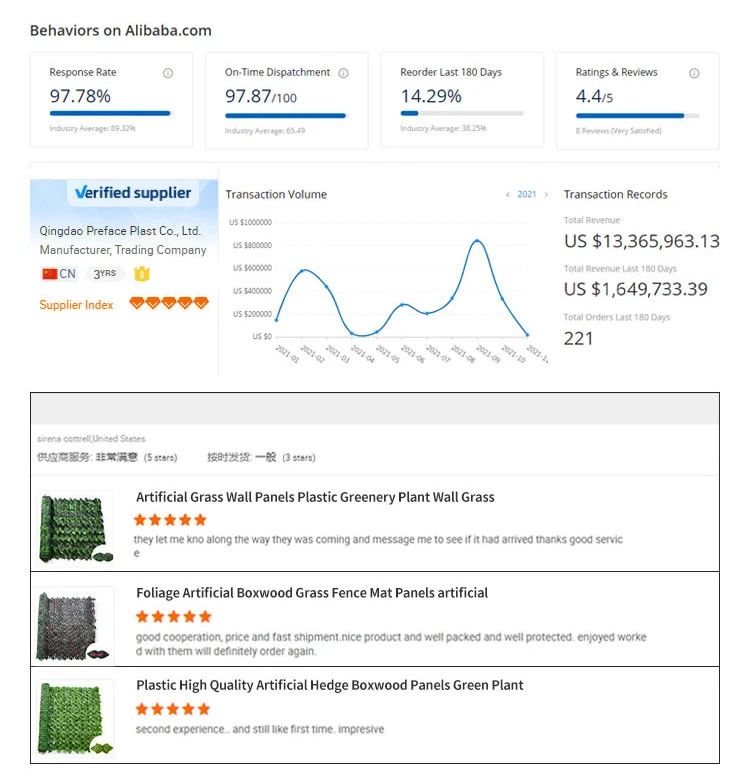Click the 4.4/5 rating value
The width and height of the screenshot is (750, 782).
pos(594,96)
